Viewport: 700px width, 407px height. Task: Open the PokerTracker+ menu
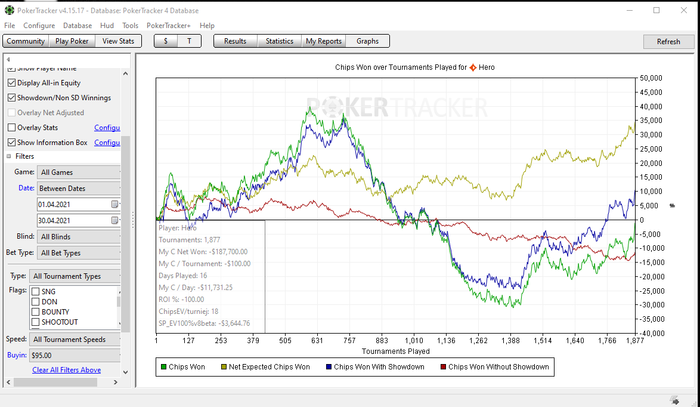[168, 25]
